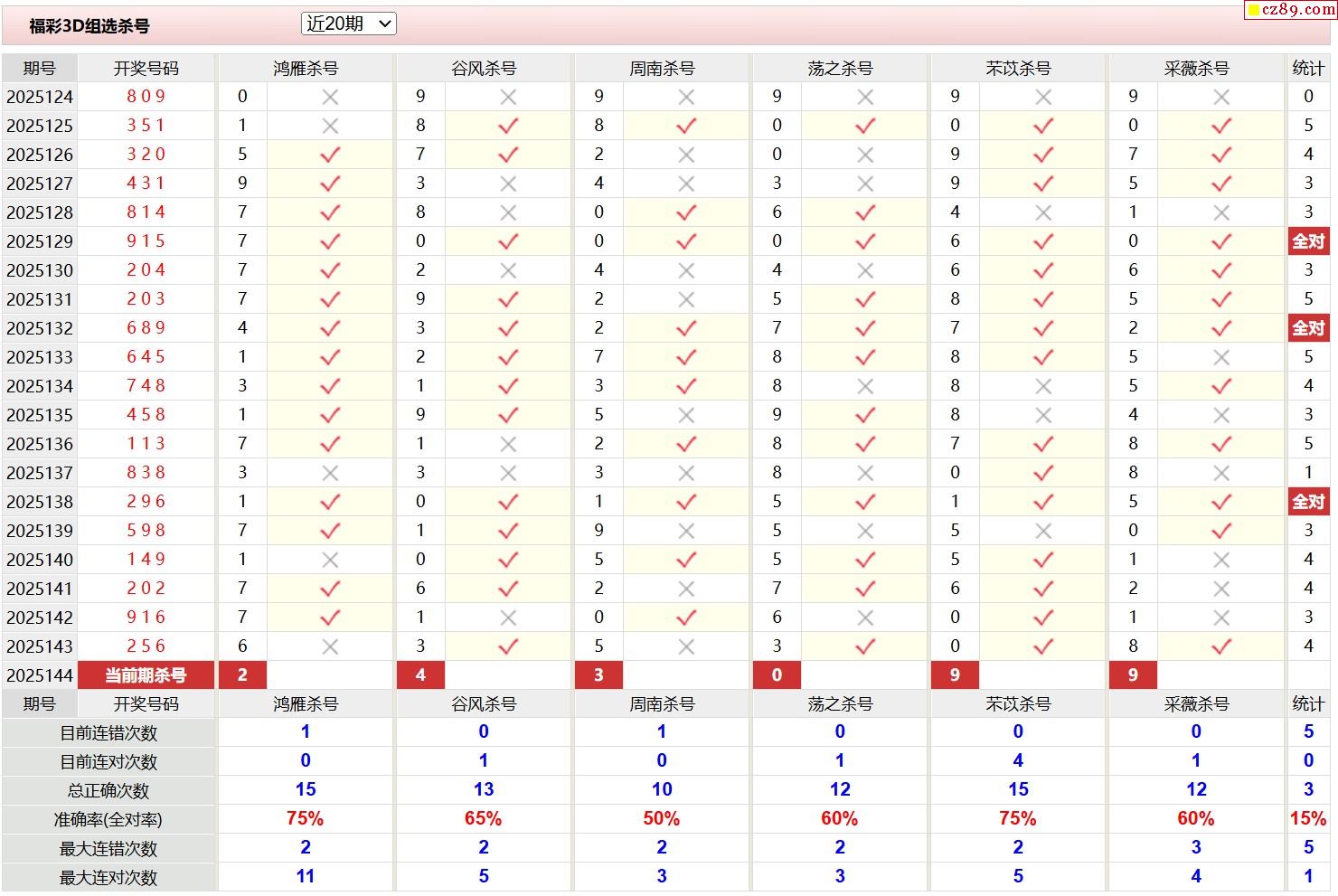Click draw number 689

[146, 328]
